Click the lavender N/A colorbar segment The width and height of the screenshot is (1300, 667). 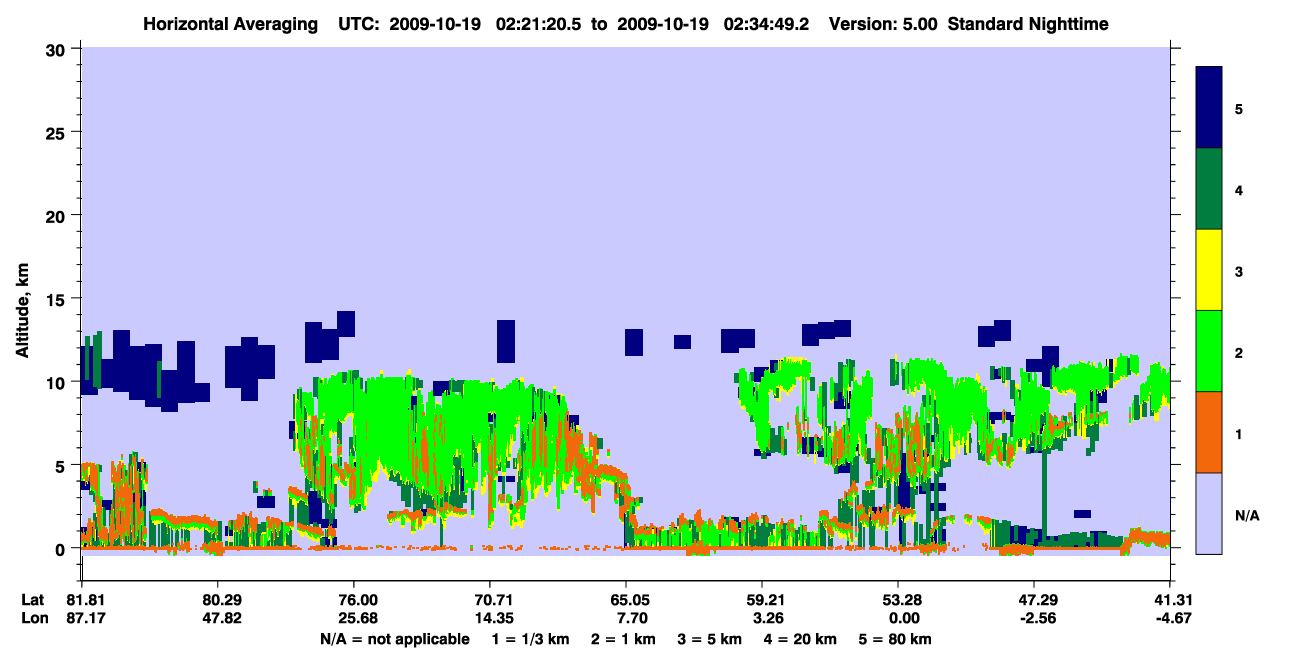click(1209, 513)
